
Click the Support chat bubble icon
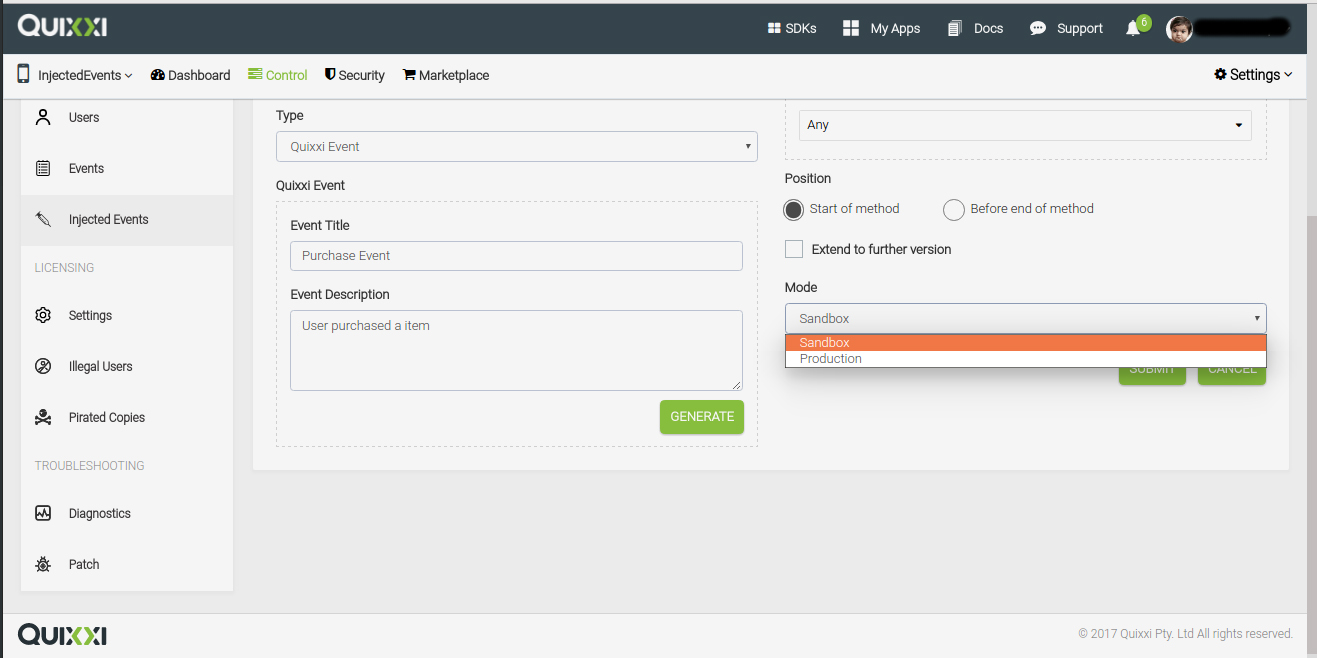click(x=1038, y=28)
